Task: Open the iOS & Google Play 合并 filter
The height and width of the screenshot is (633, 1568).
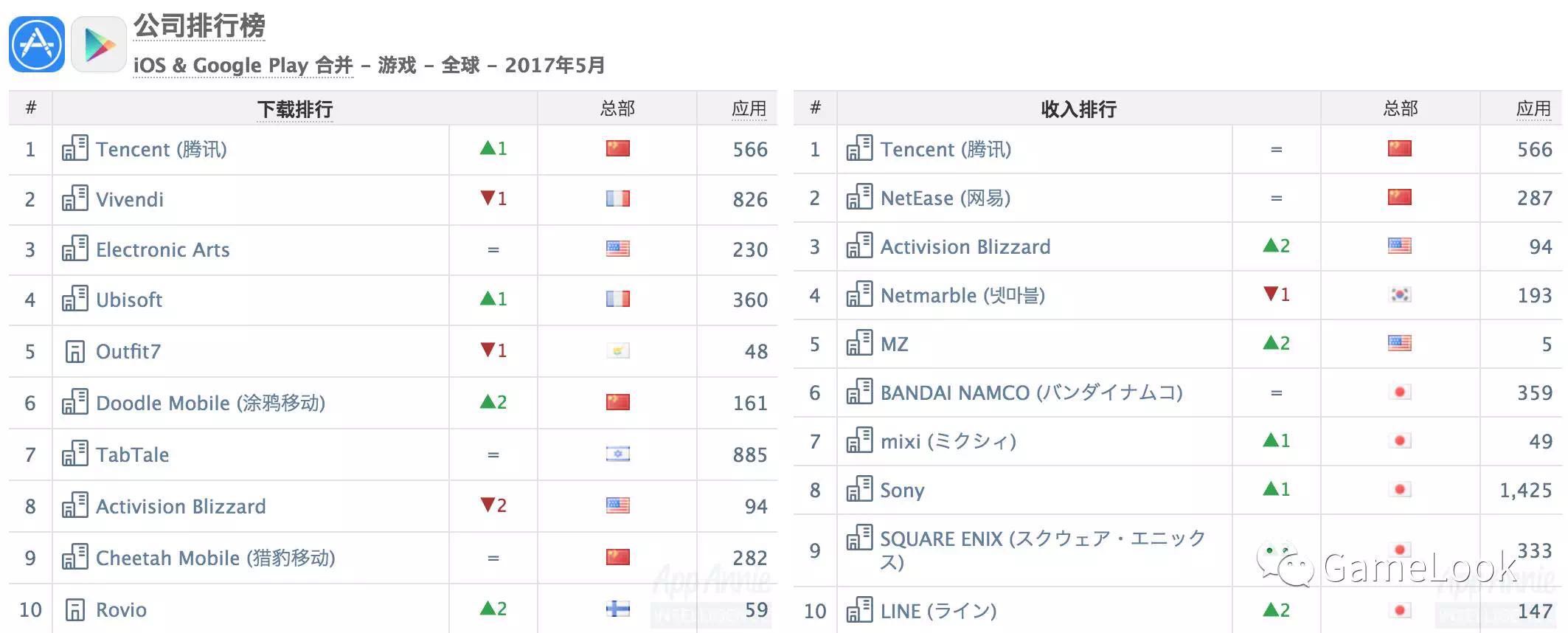Action: coord(243,65)
